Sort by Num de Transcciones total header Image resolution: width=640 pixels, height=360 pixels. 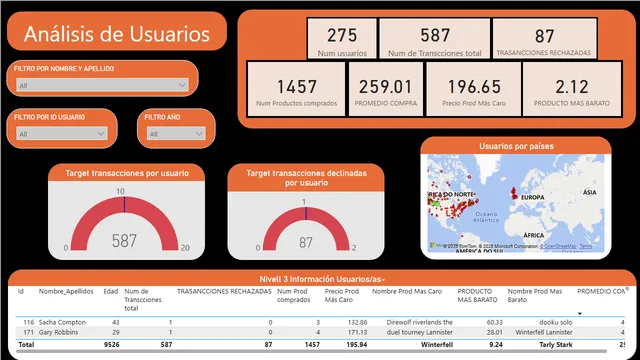coord(143,300)
